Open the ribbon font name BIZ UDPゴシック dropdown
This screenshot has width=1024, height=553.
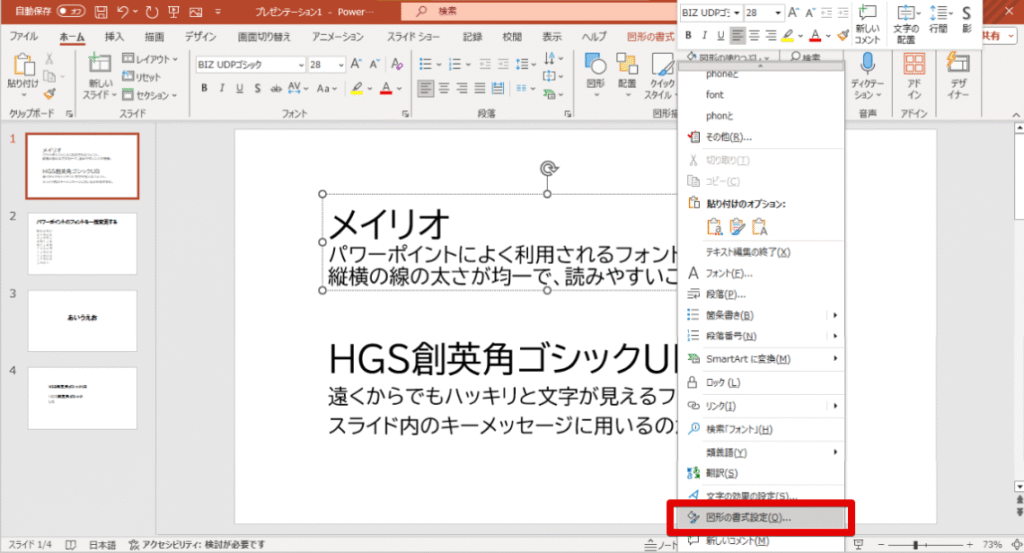(301, 65)
